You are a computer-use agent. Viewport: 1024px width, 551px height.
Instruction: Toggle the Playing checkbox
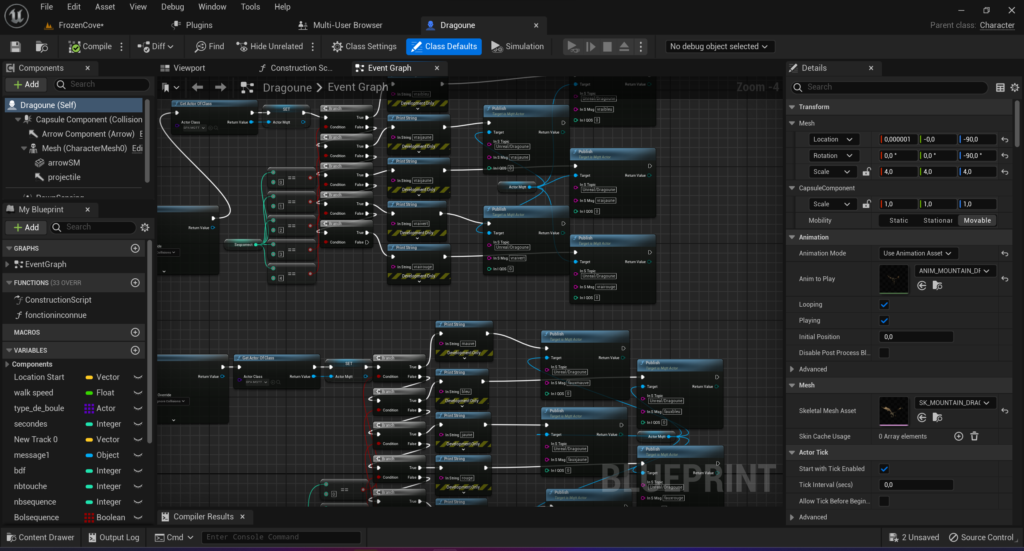[884, 321]
